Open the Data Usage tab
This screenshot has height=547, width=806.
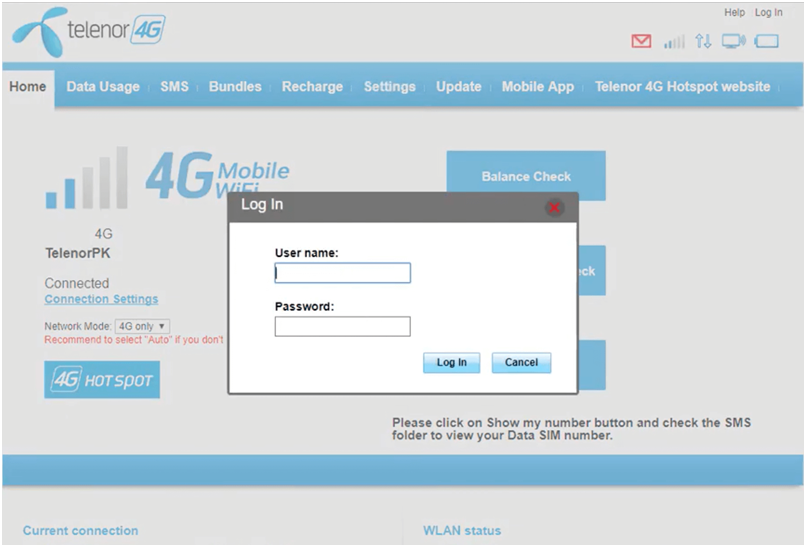pyautogui.click(x=103, y=86)
